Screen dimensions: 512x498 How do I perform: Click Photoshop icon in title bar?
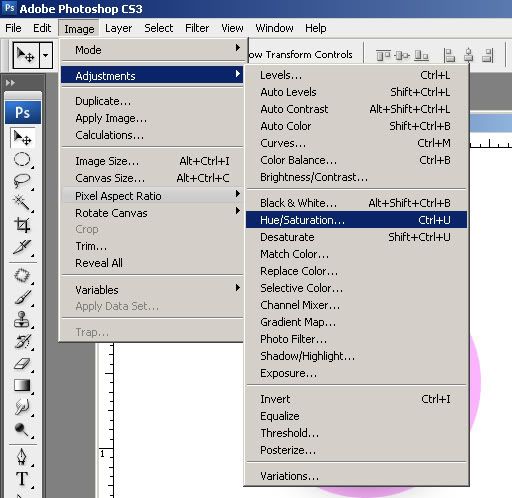9,8
